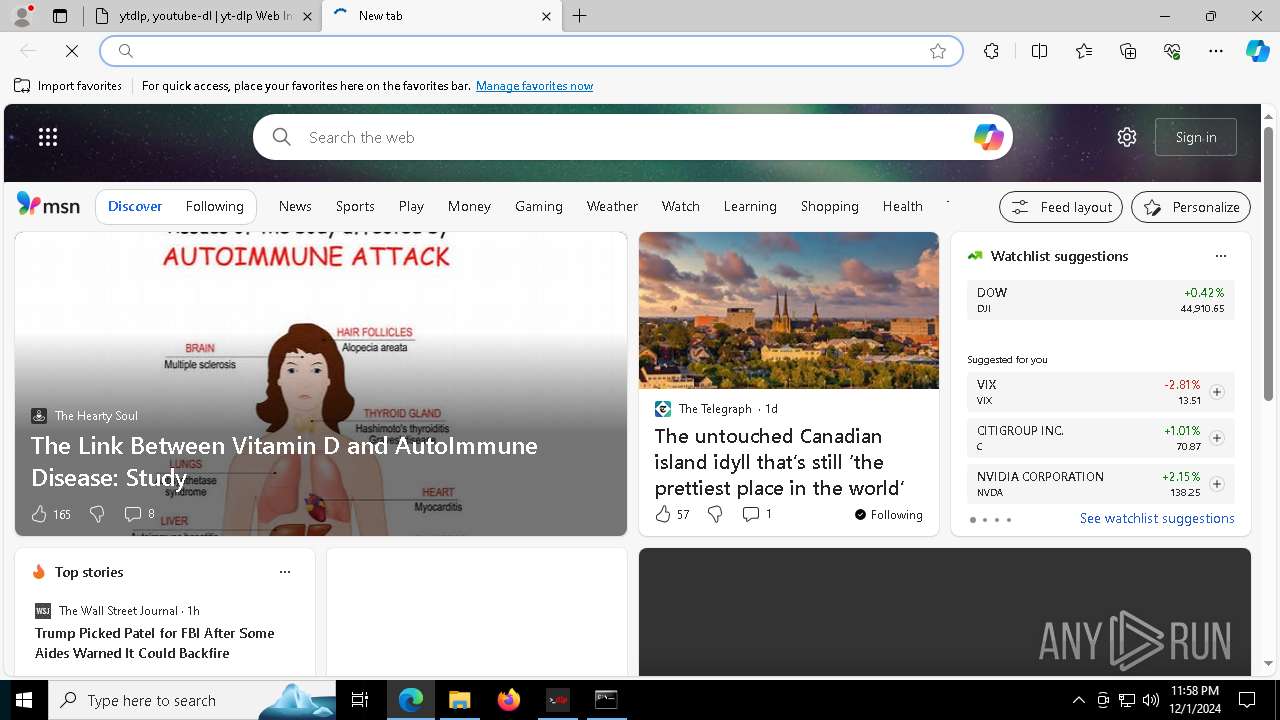Open Task View on the taskbar

point(360,700)
